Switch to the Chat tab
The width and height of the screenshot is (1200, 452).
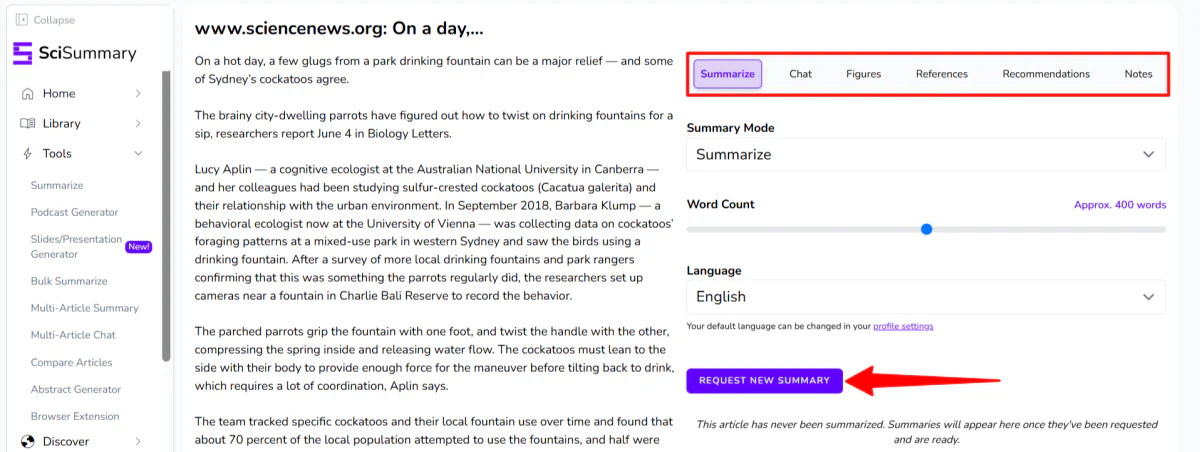pos(800,74)
